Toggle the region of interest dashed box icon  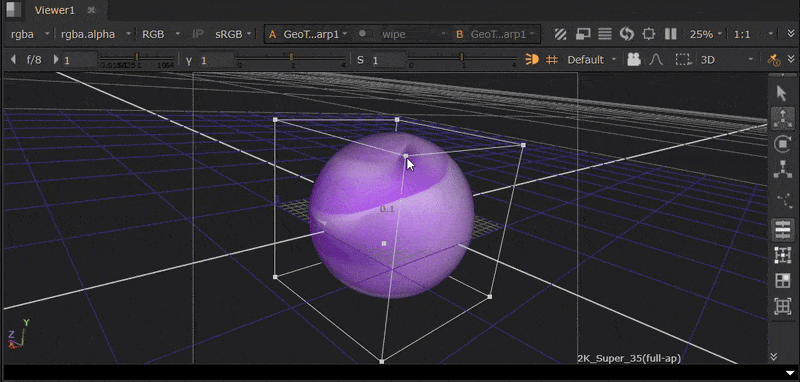click(683, 60)
